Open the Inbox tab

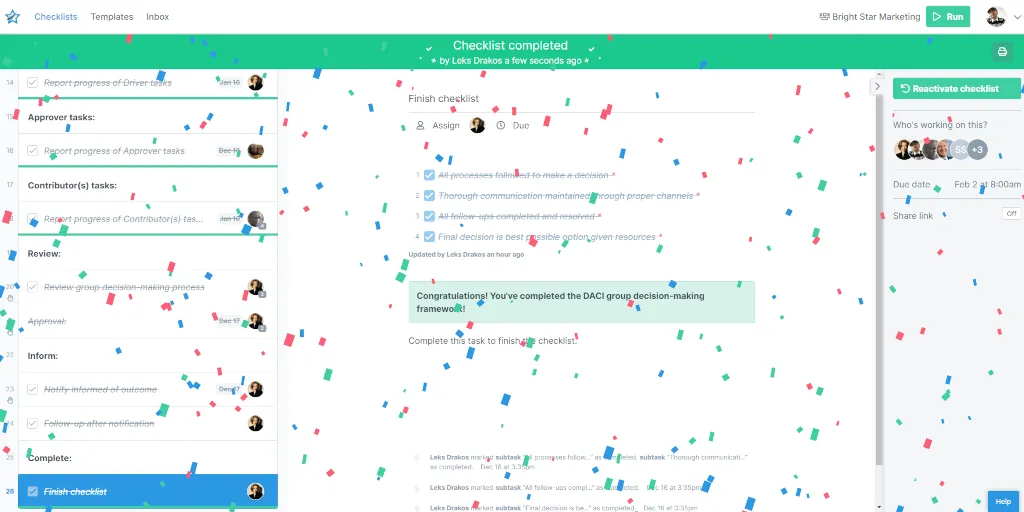[157, 17]
